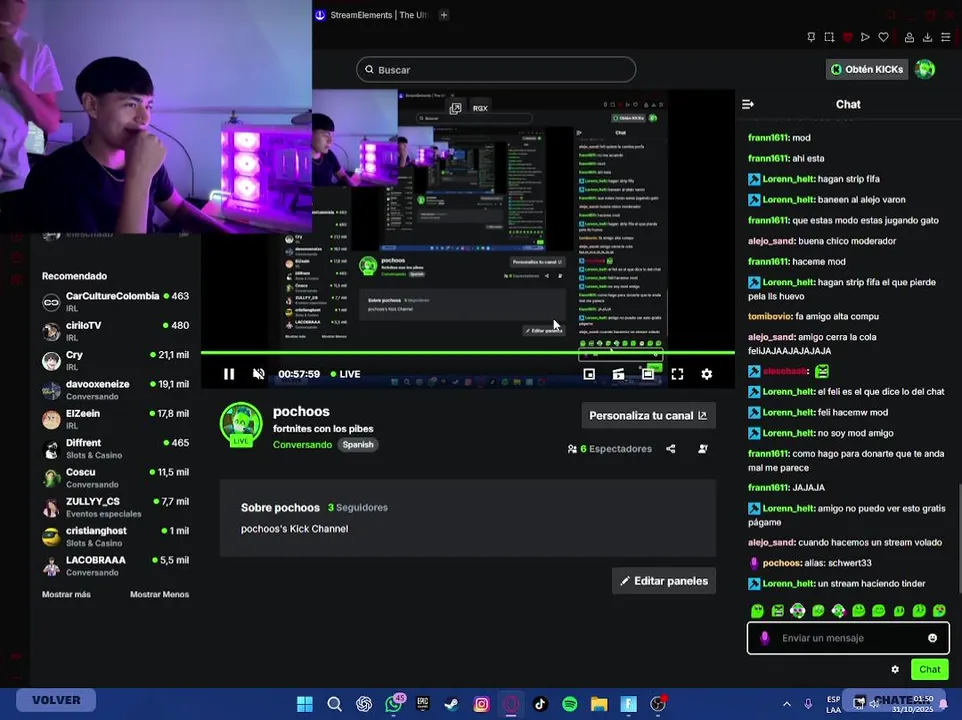This screenshot has width=962, height=720.
Task: Open Spotify from the taskbar
Action: 570,703
